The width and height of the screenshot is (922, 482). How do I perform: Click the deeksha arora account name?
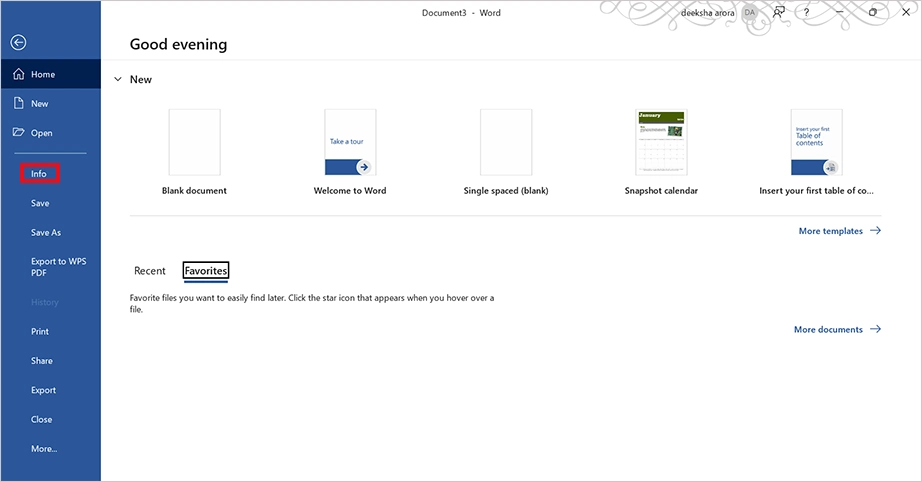[707, 13]
